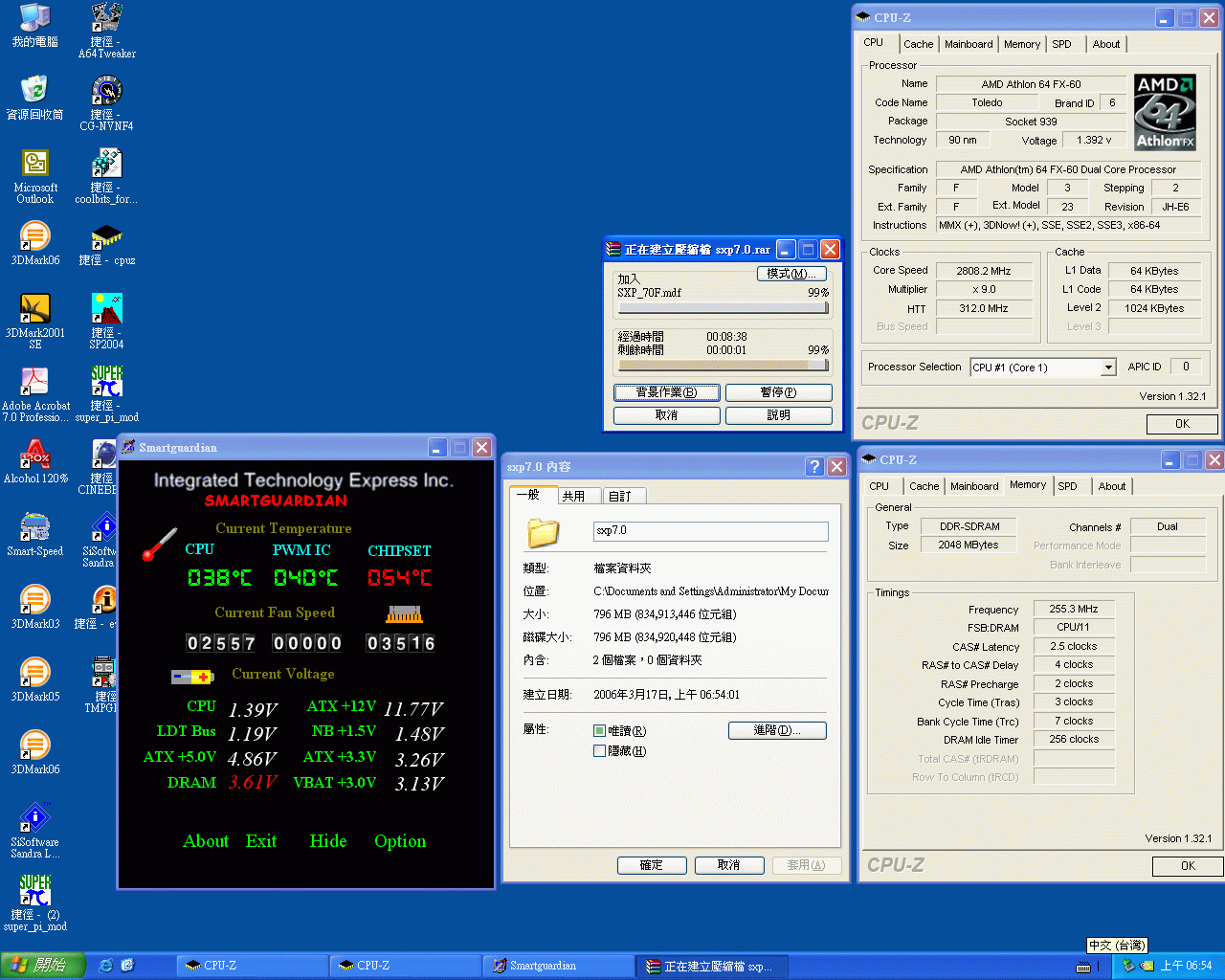Toggle the 隱藏 hidden checkbox
Image resolution: width=1225 pixels, height=980 pixels.
click(599, 751)
